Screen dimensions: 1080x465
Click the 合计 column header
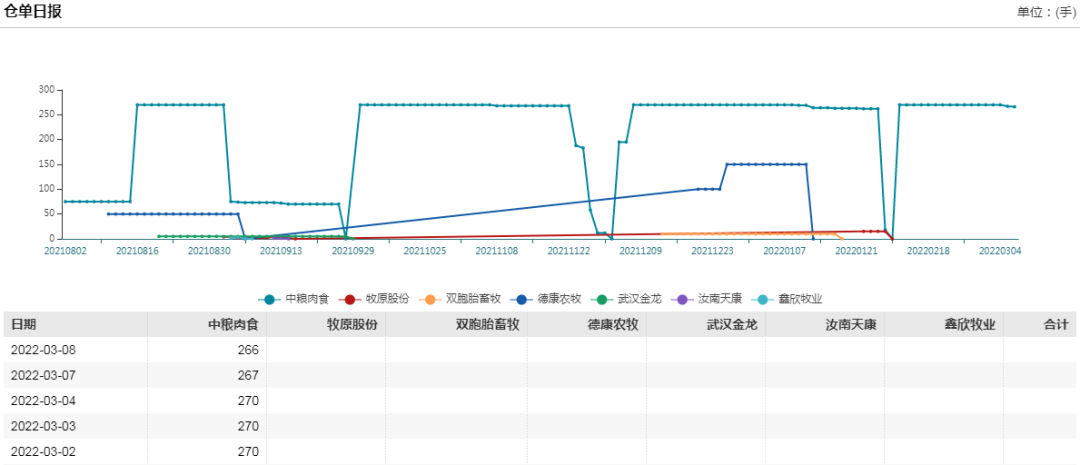click(x=1056, y=325)
